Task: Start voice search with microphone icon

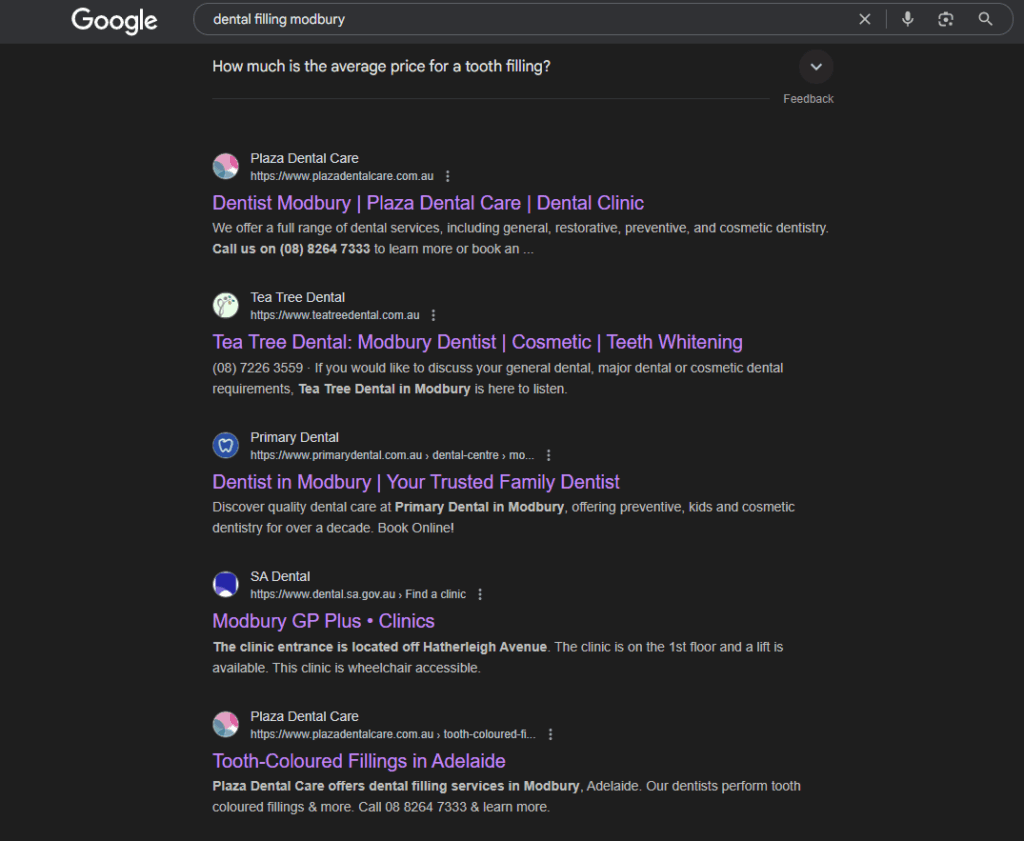Action: point(907,19)
